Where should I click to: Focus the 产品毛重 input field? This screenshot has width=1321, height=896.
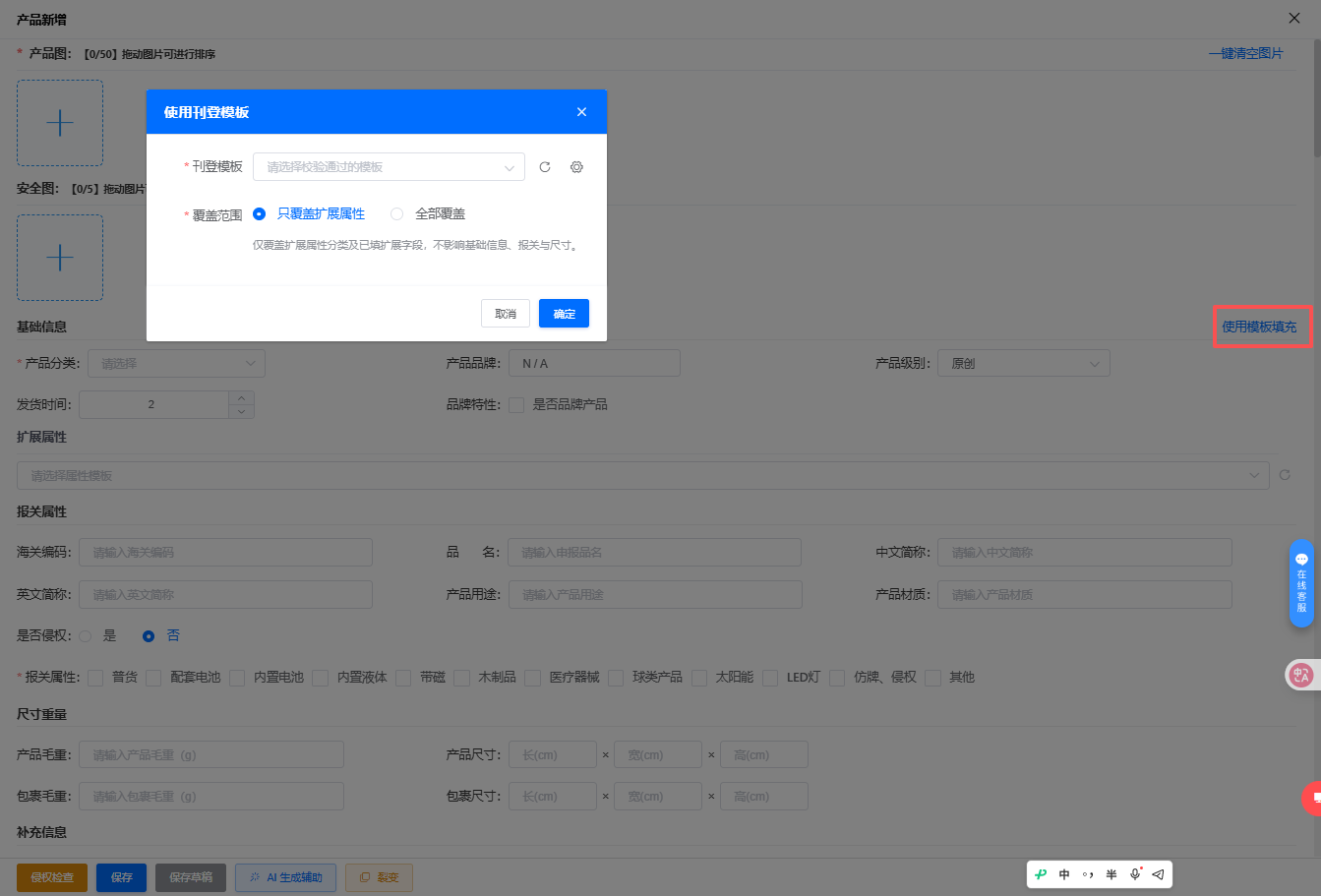coord(211,755)
